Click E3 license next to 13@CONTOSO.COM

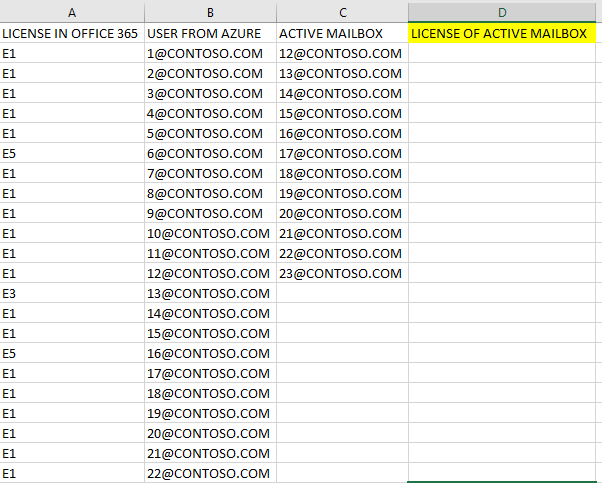[x=72, y=293]
